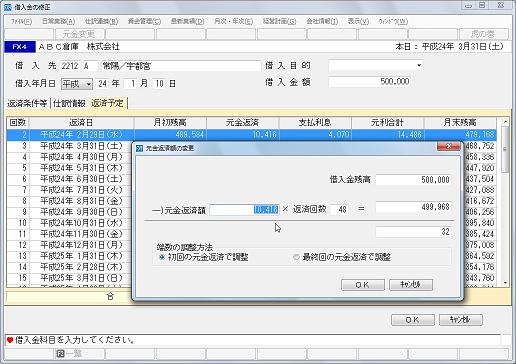
Task: Click the 借入金残高 field in dialog
Action: tap(413, 180)
